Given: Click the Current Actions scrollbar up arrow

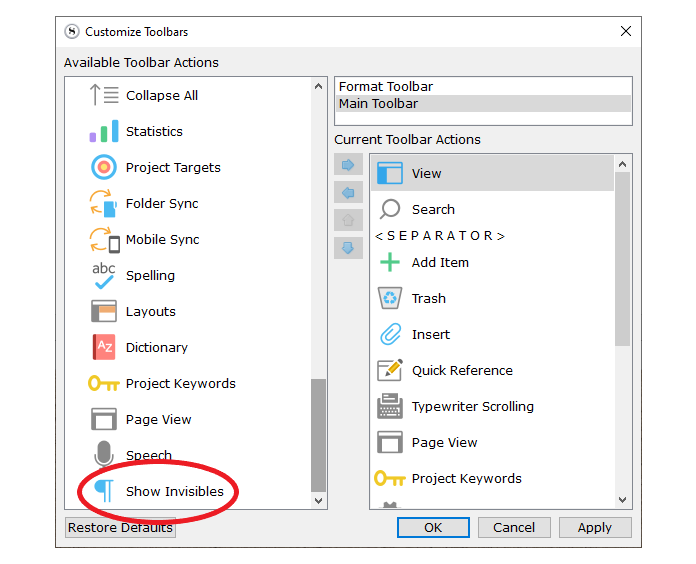Looking at the screenshot, I should pos(623,164).
